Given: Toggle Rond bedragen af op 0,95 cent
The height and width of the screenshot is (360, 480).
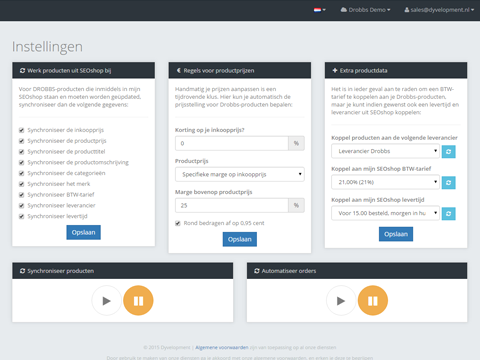Looking at the screenshot, I should coord(178,223).
